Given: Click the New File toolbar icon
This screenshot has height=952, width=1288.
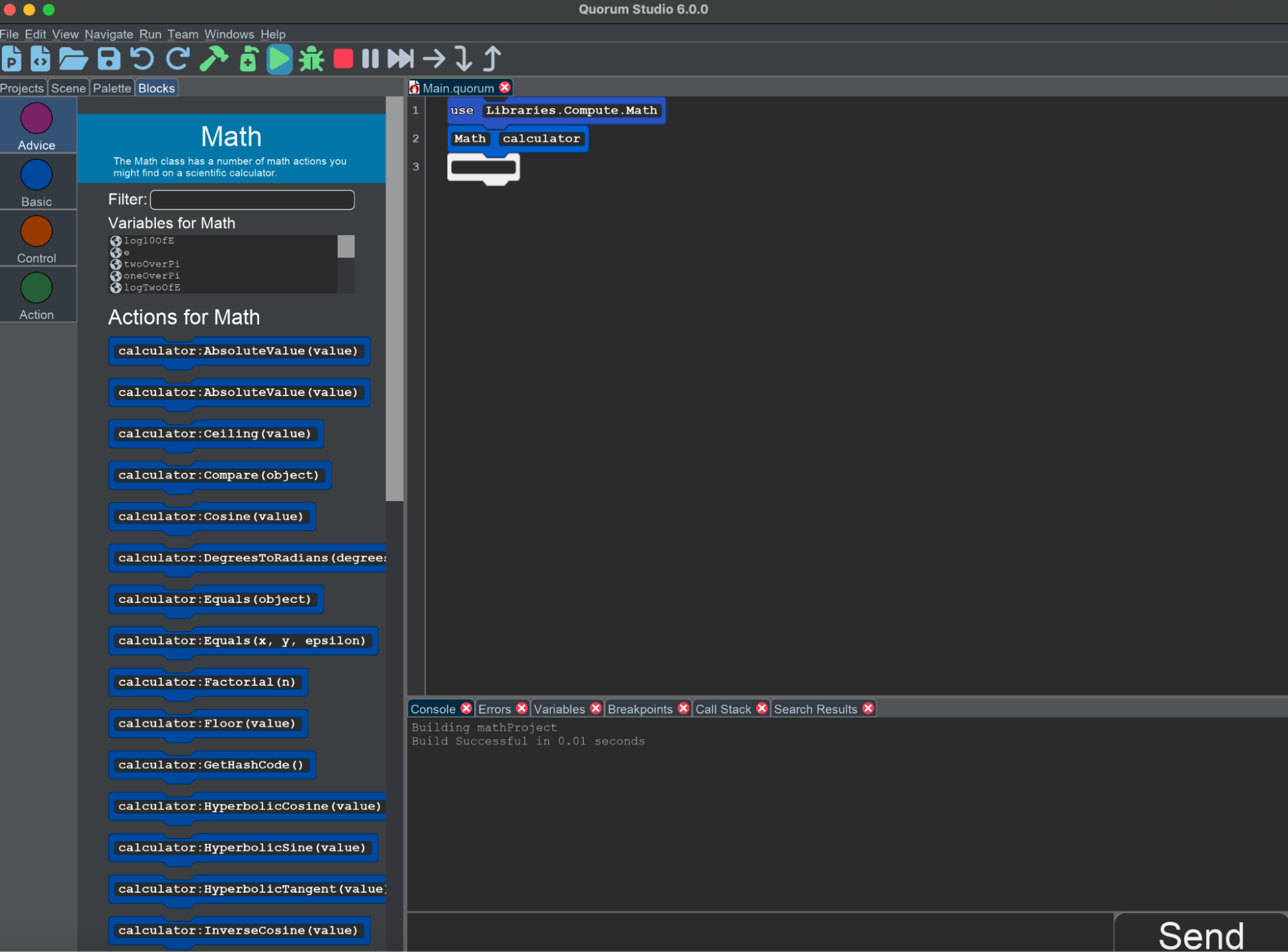Looking at the screenshot, I should [x=40, y=59].
